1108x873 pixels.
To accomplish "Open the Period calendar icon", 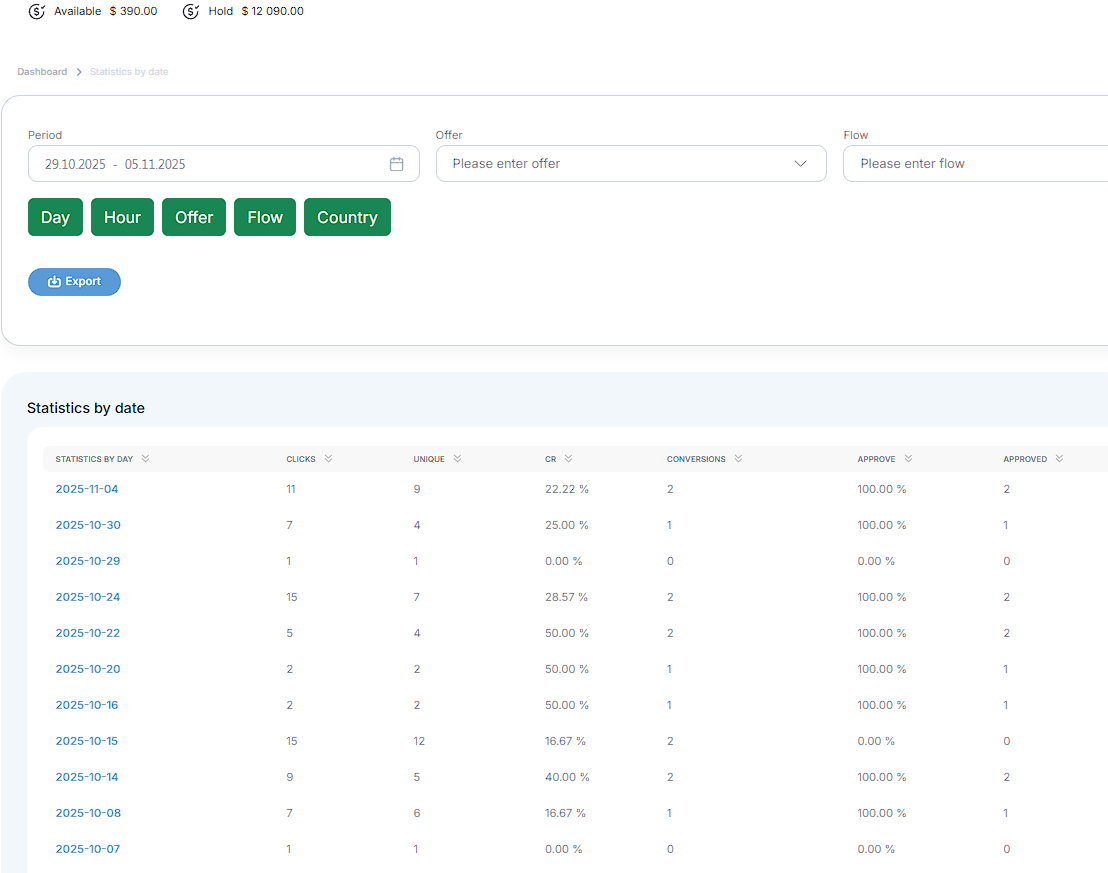I will pyautogui.click(x=396, y=164).
